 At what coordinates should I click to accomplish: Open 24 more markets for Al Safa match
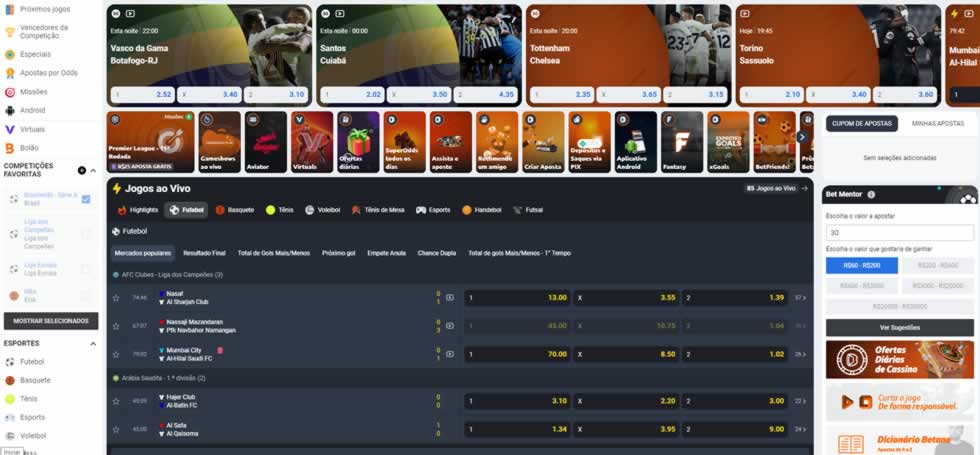coord(800,429)
